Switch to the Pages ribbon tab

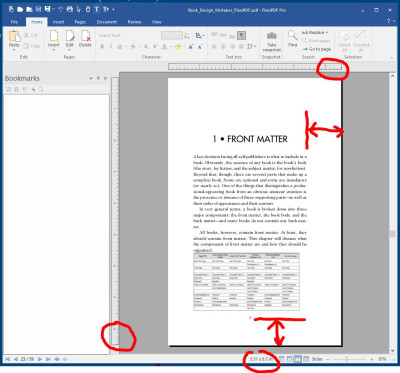click(80, 22)
